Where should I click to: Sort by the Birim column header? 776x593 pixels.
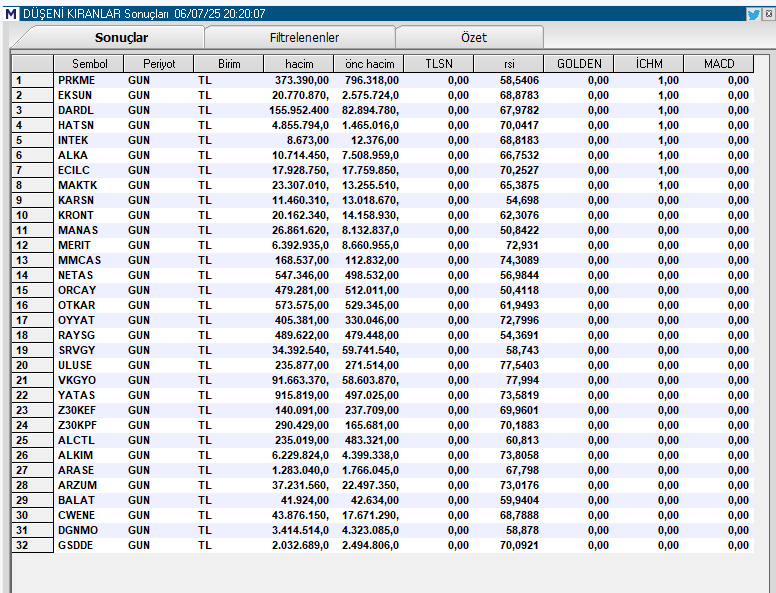point(229,64)
